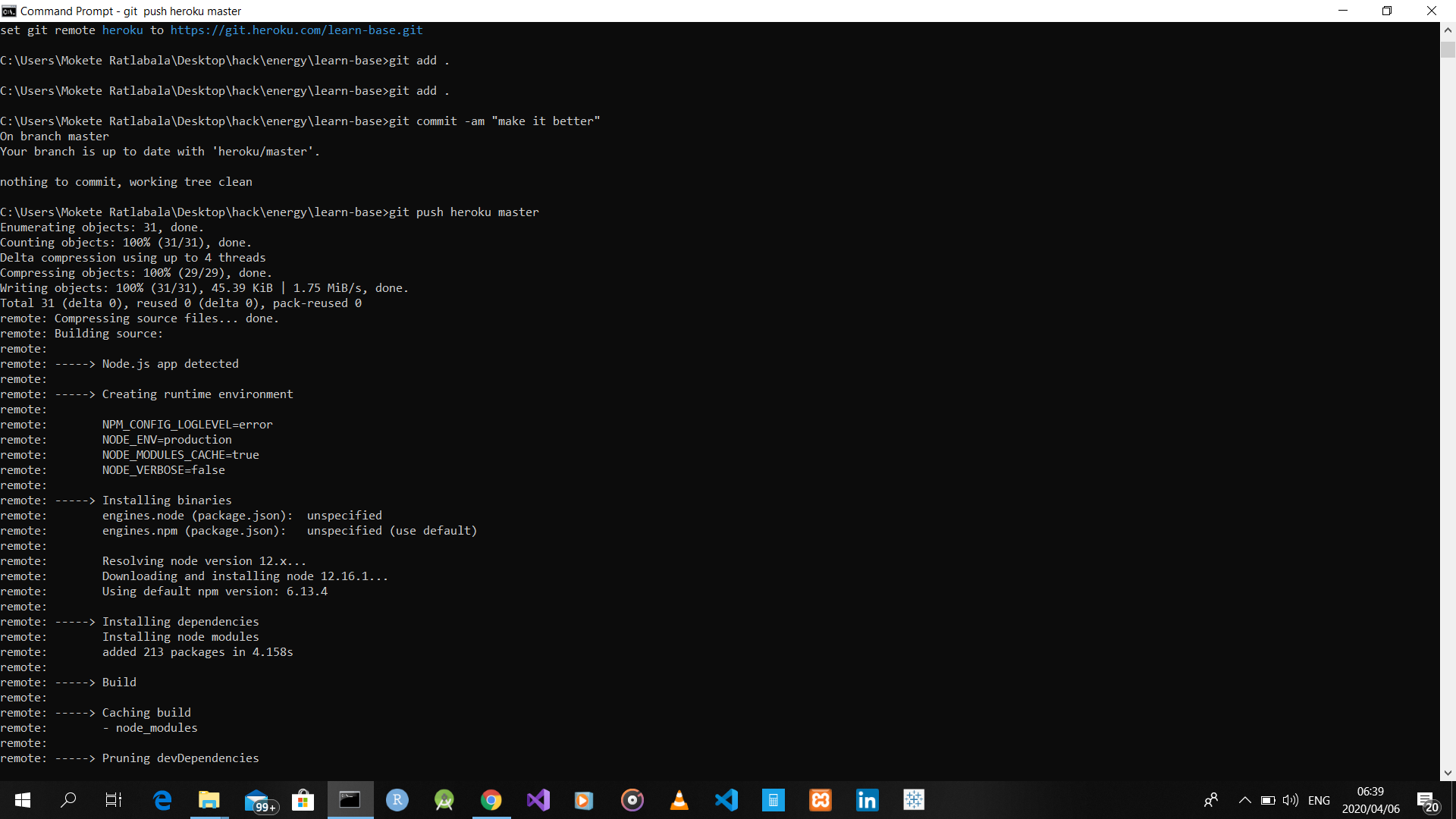Open XAMPP from taskbar
The height and width of the screenshot is (819, 1456).
pos(820,800)
